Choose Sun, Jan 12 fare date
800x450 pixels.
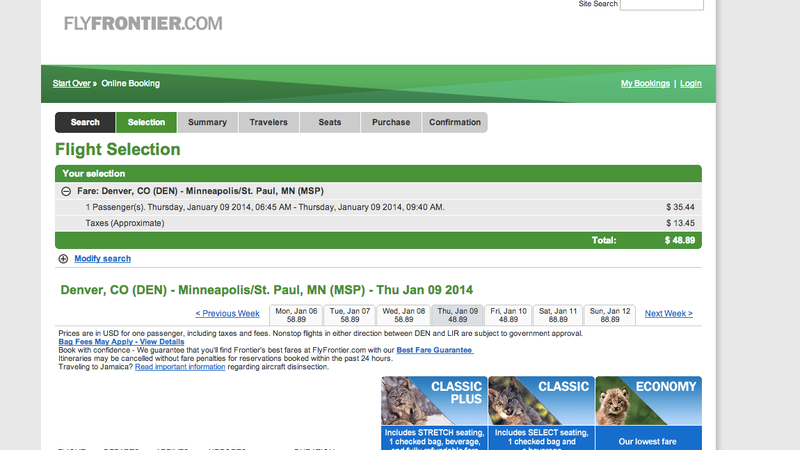click(x=610, y=315)
